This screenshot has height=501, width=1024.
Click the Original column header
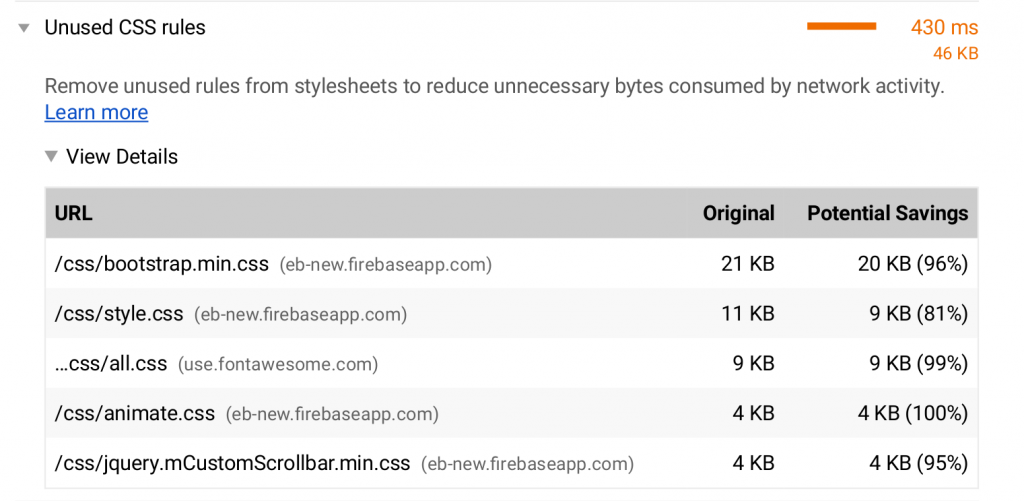738,213
